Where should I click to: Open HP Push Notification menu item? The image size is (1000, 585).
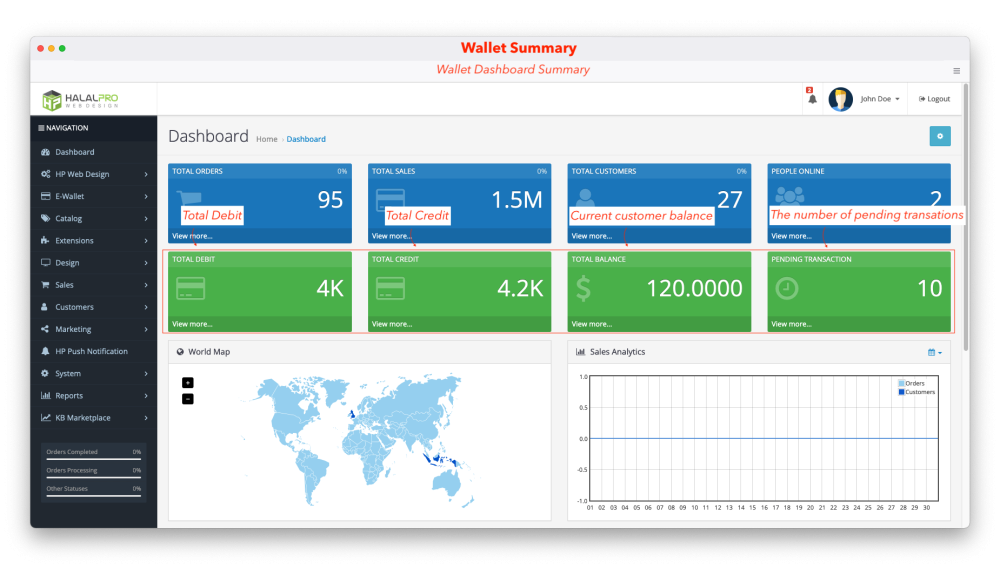[91, 351]
